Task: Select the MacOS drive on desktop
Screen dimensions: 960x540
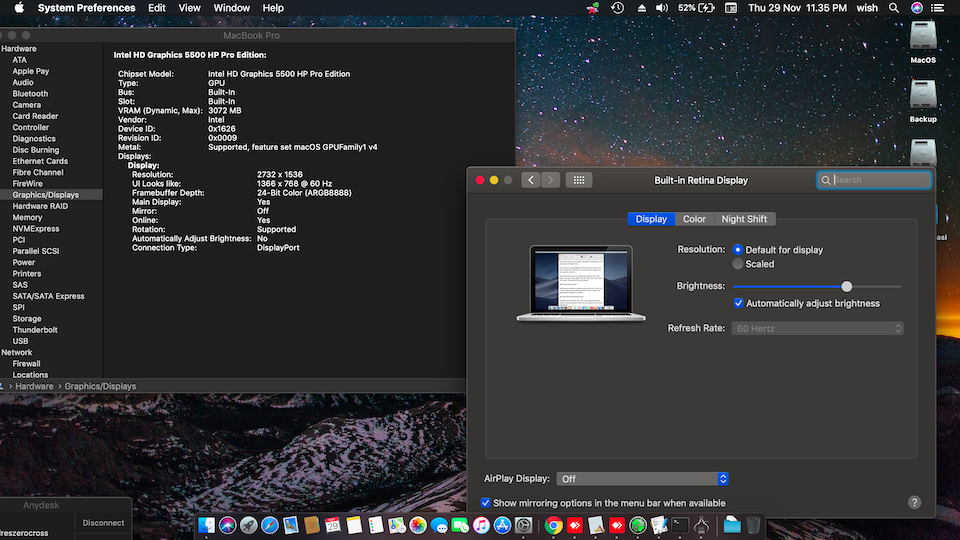Action: pos(923,42)
